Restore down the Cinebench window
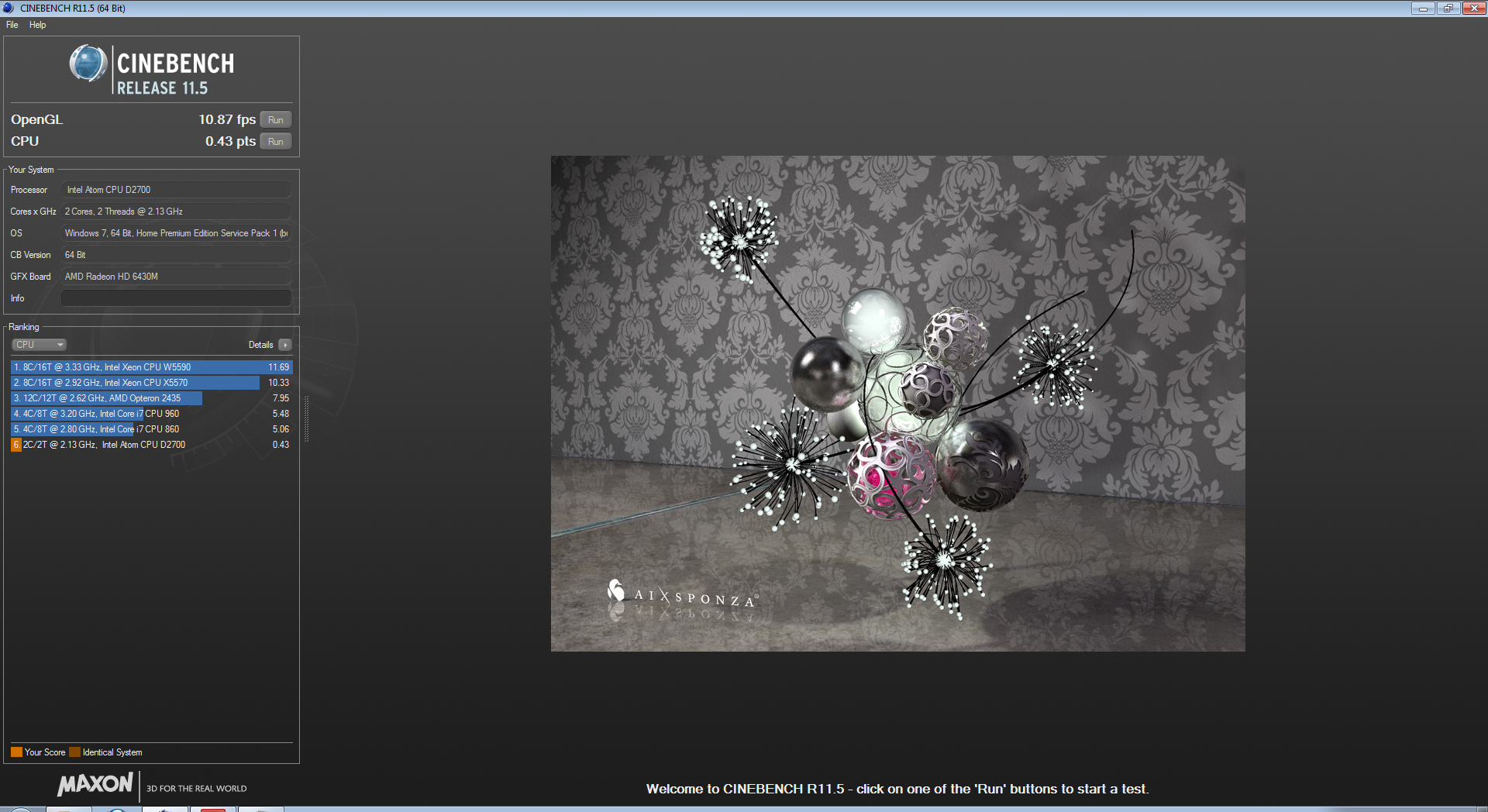The image size is (1488, 812). pyautogui.click(x=1448, y=9)
